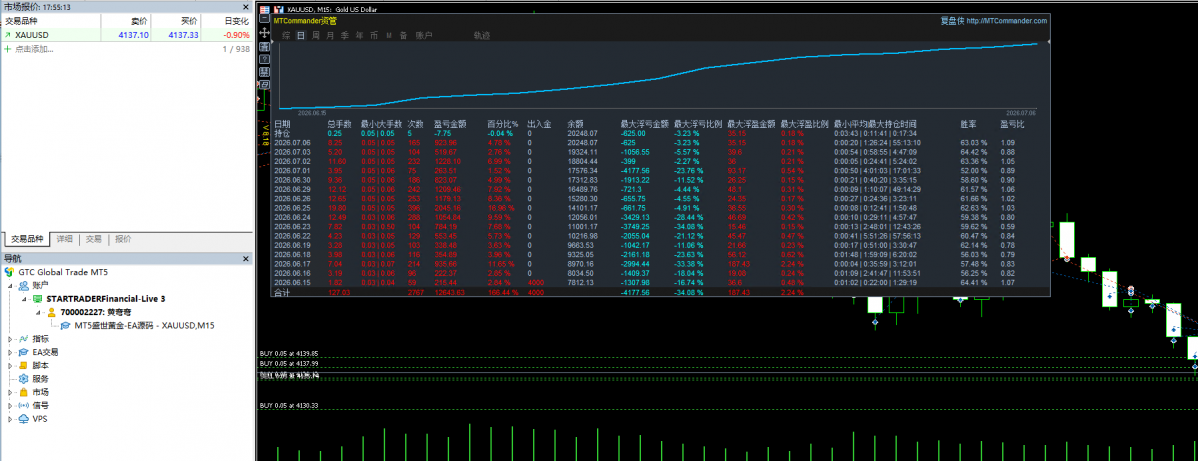Expand the VPS node
1198x461 pixels.
[x=10, y=419]
